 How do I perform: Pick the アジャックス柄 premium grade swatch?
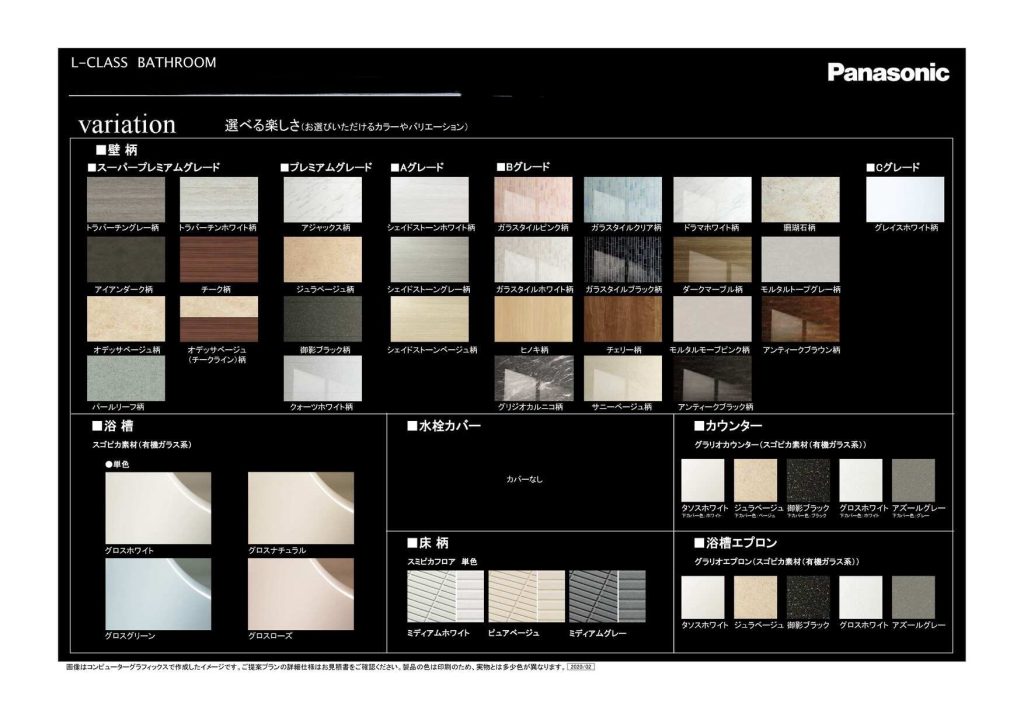(322, 199)
